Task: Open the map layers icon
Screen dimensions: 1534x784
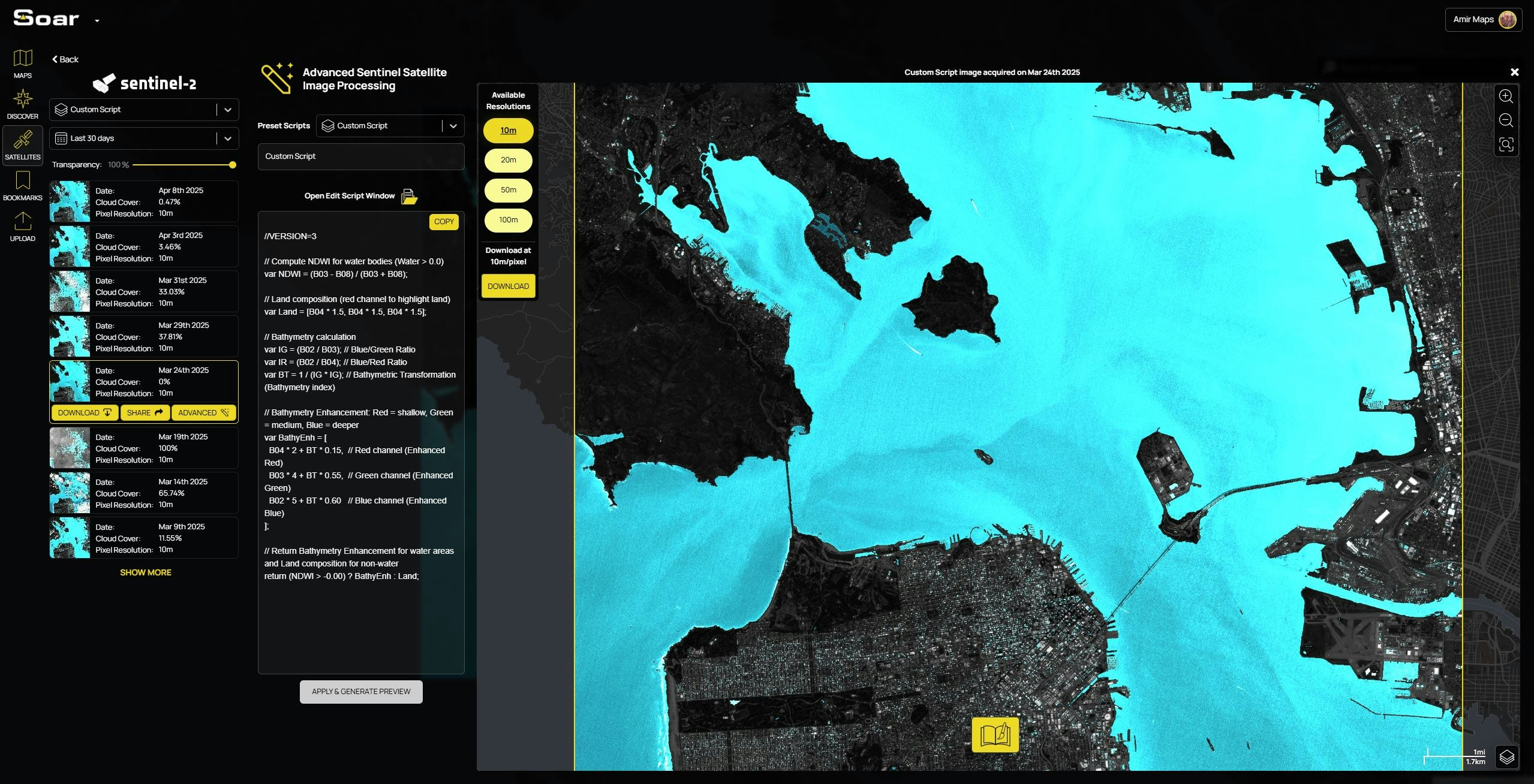Action: click(1506, 757)
